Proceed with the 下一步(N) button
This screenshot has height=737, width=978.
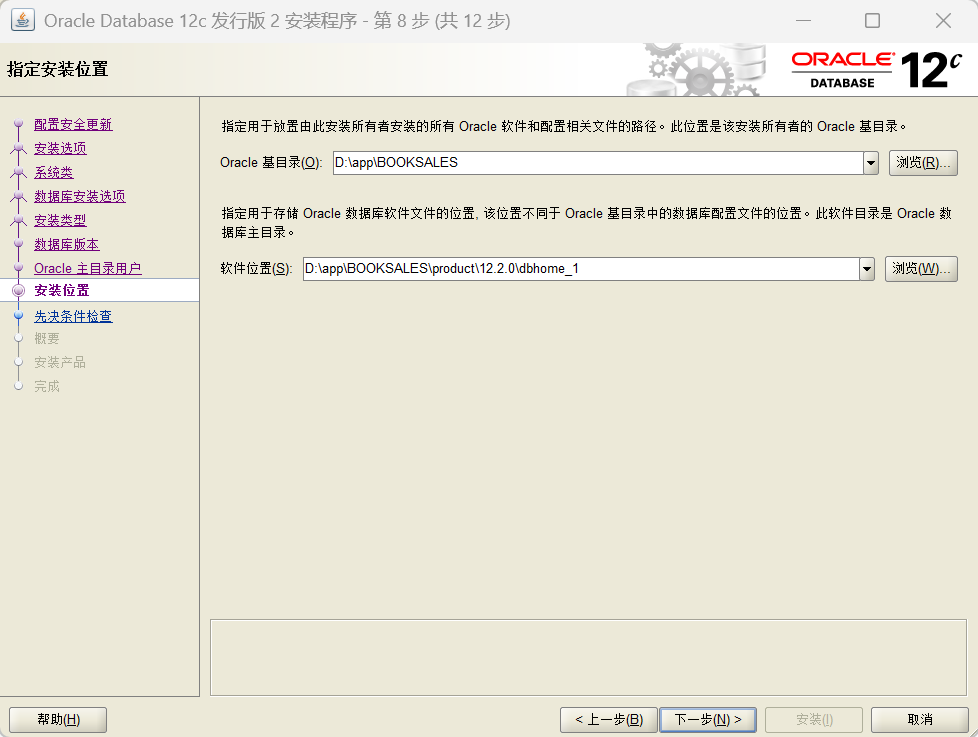coord(708,720)
